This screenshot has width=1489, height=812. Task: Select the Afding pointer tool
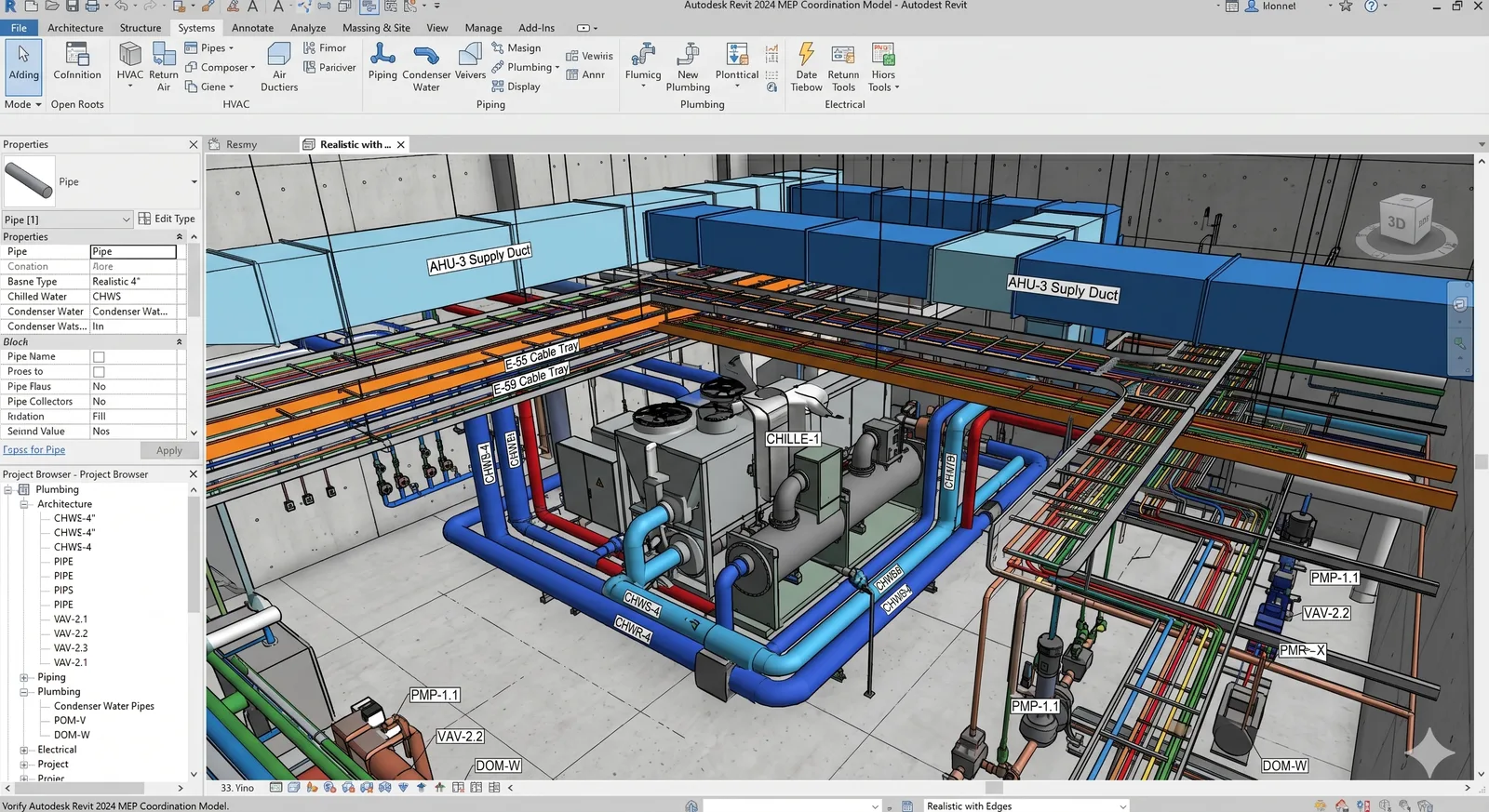click(23, 65)
